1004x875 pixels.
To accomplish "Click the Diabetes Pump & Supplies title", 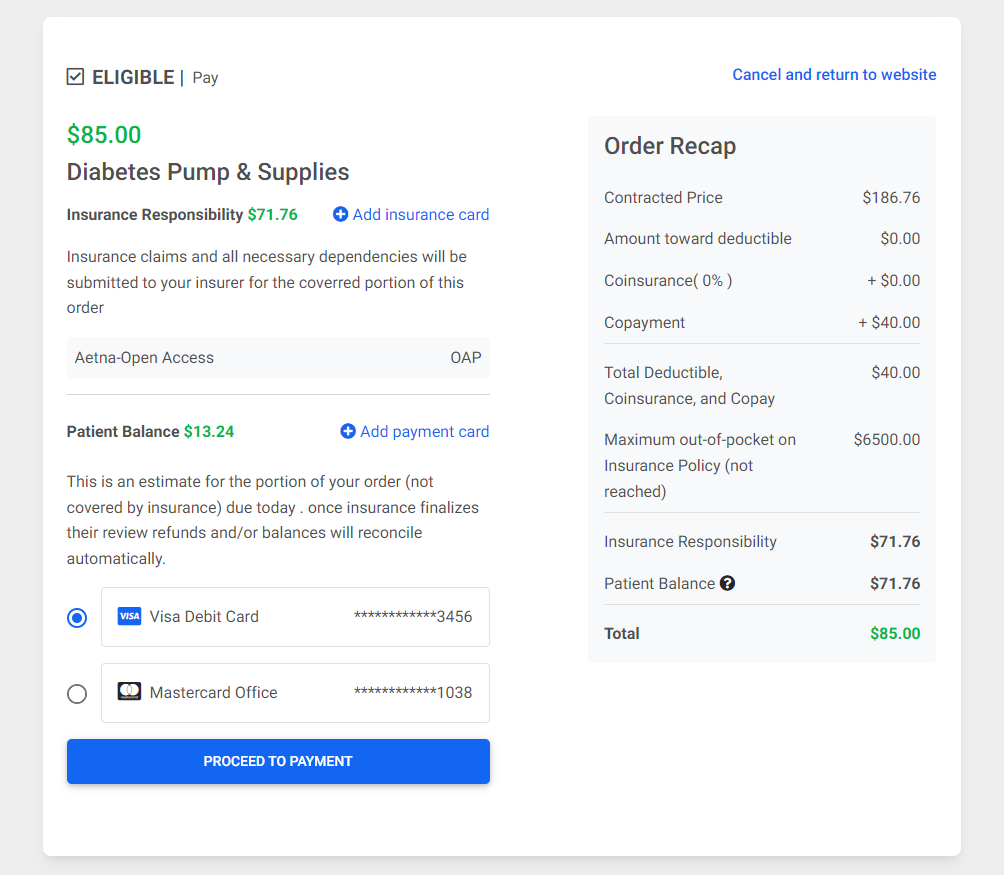I will click(x=207, y=171).
